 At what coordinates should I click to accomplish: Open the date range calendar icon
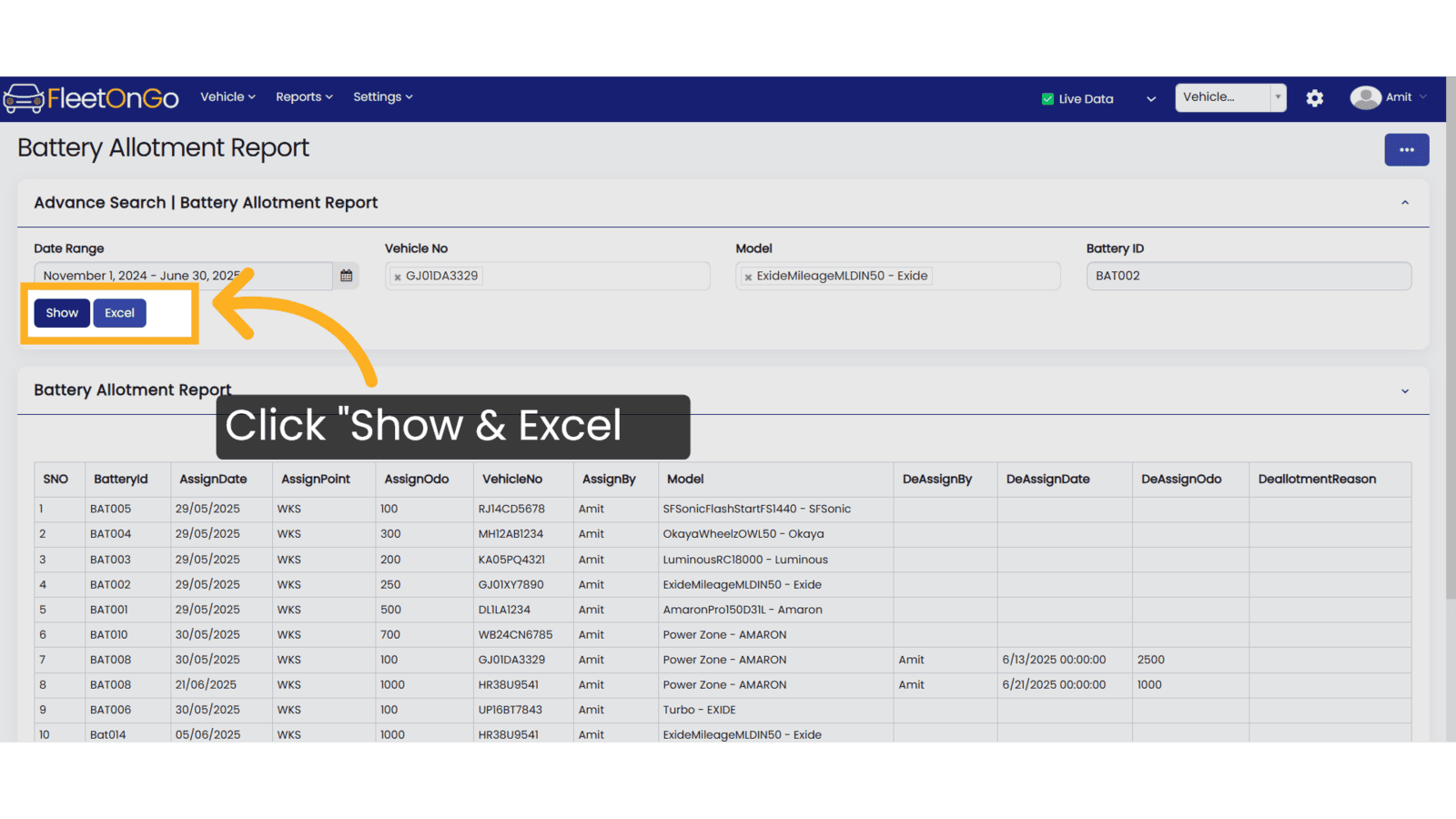point(346,276)
